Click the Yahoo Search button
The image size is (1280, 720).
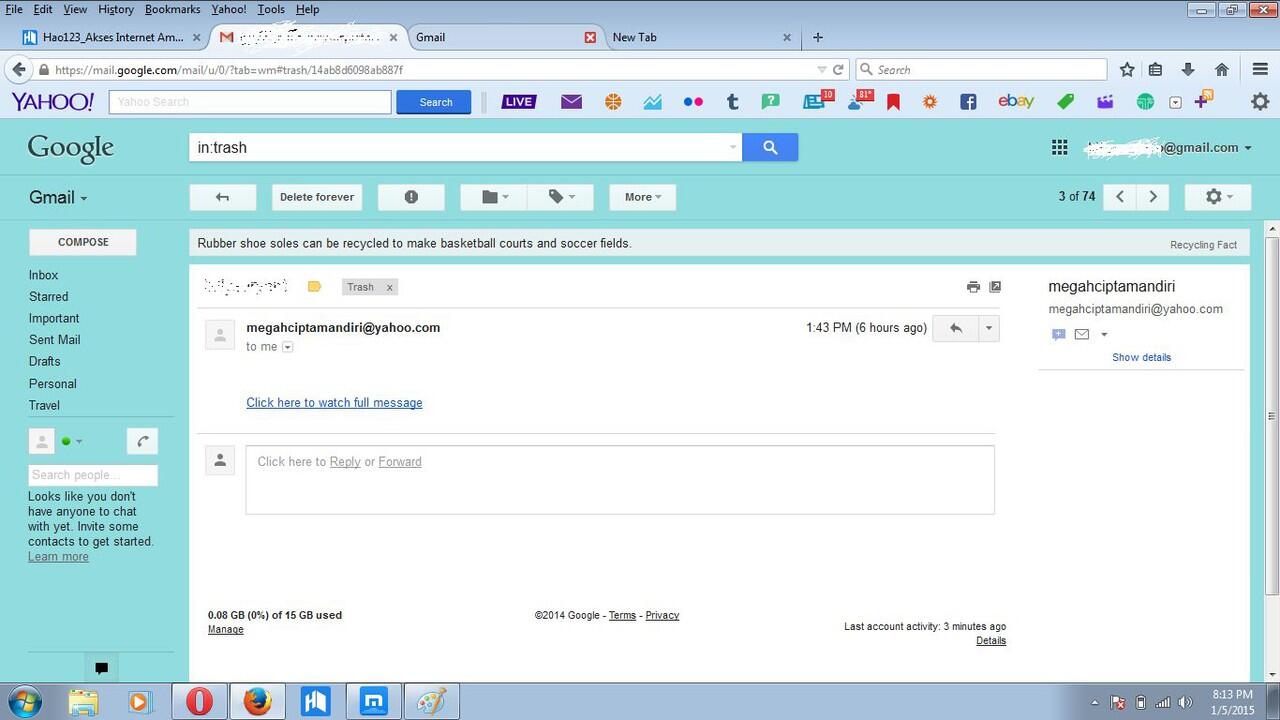pyautogui.click(x=436, y=102)
